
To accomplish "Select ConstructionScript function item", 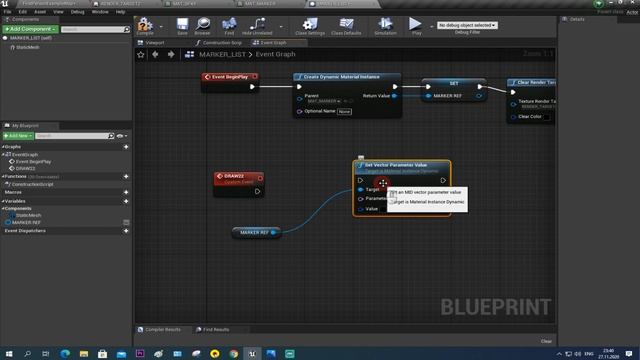I will pyautogui.click(x=32, y=184).
